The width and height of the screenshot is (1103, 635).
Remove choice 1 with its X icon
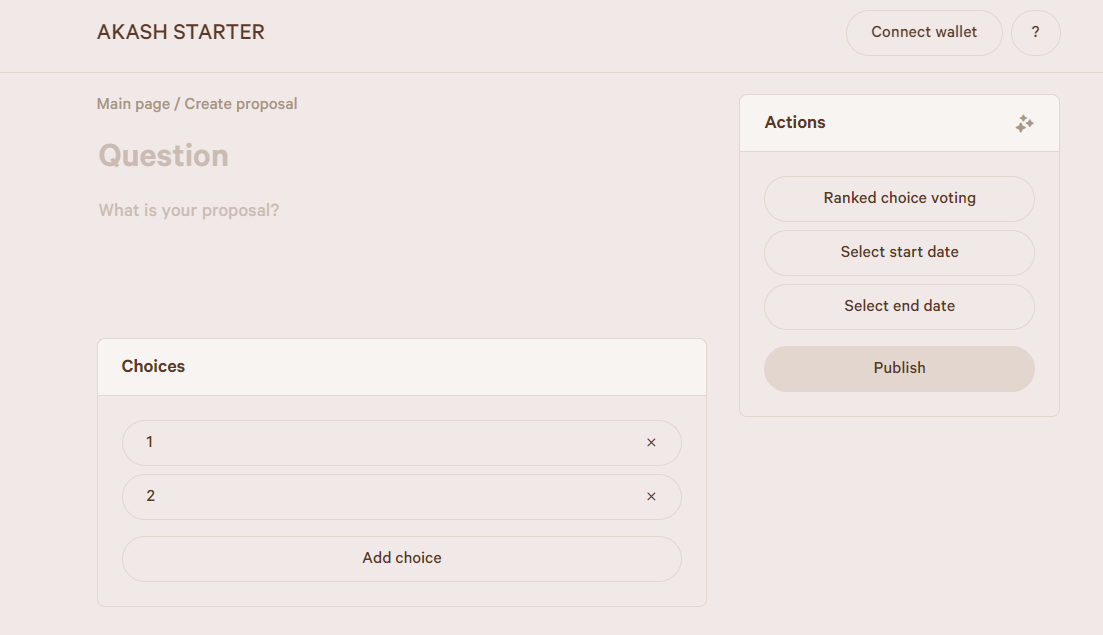click(651, 442)
